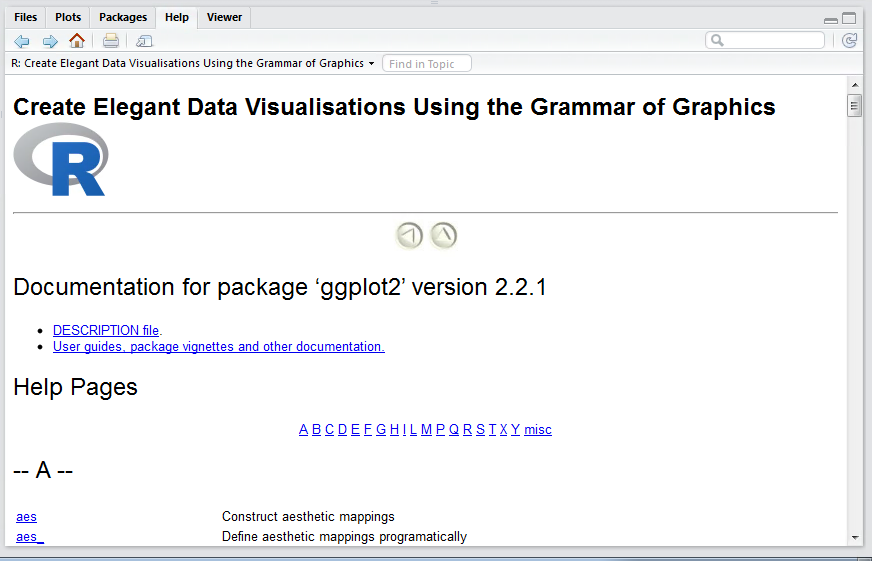Switch to the Packages tab
This screenshot has height=561, width=872.
coord(123,17)
